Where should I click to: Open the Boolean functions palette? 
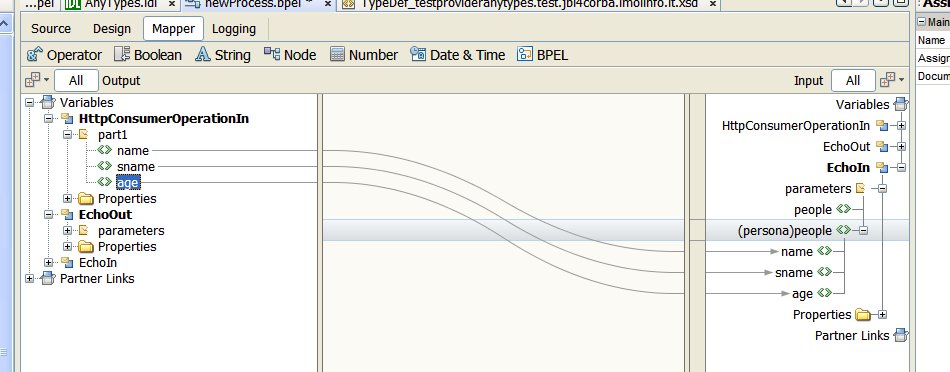click(148, 55)
